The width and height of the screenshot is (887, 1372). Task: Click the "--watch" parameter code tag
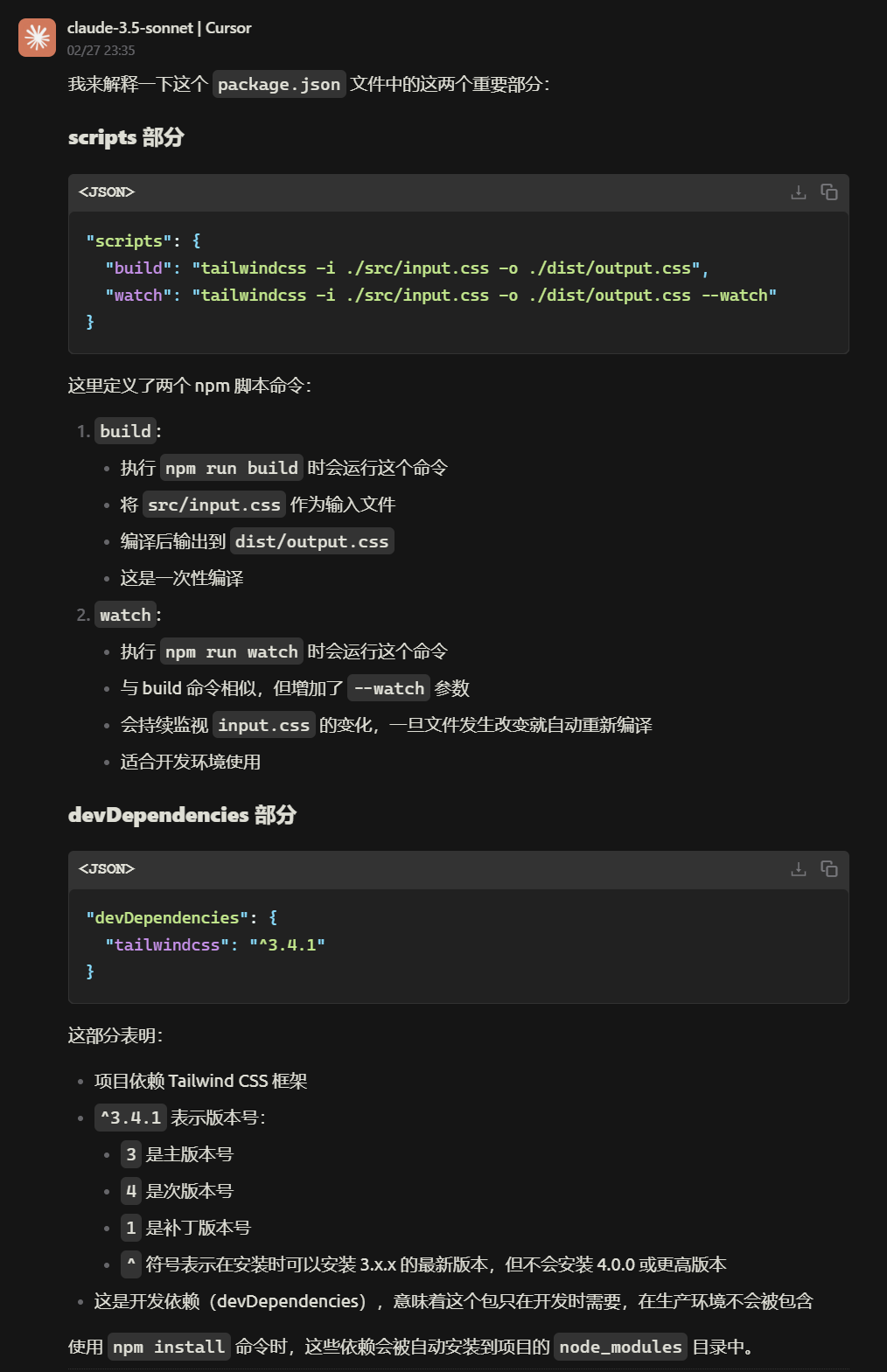(x=388, y=688)
